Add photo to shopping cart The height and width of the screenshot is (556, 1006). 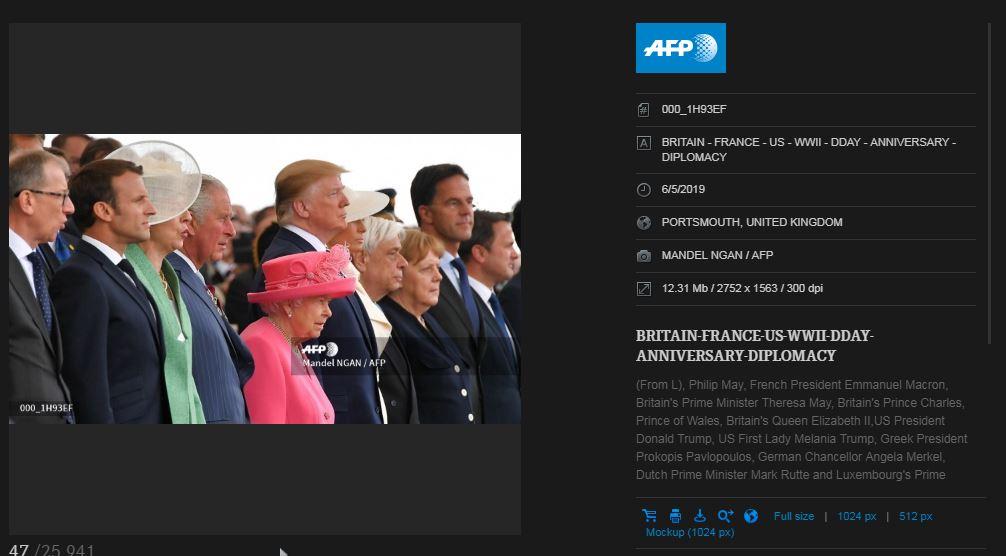[x=649, y=516]
